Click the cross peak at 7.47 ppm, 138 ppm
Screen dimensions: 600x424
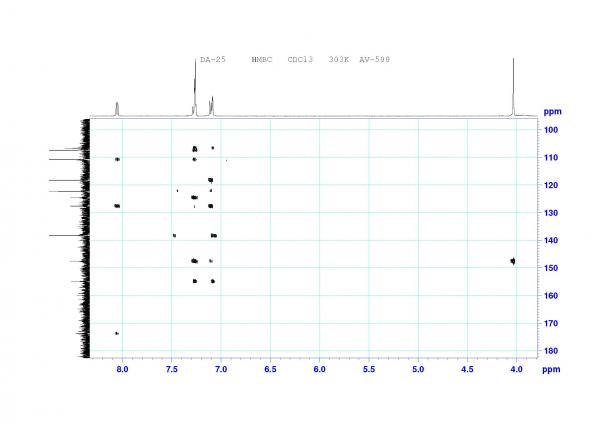click(x=174, y=236)
